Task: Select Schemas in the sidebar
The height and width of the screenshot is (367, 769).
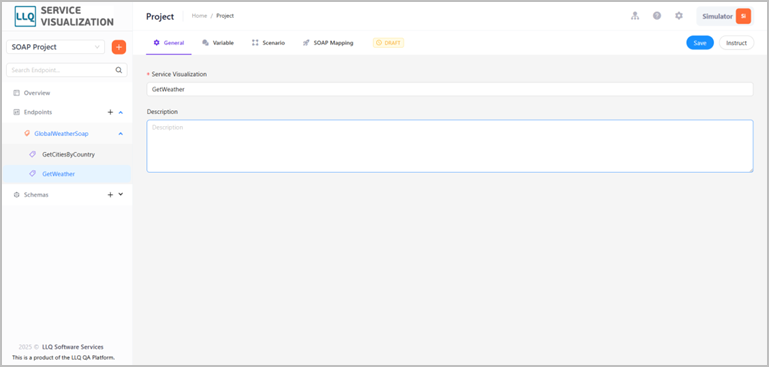Action: [x=36, y=195]
